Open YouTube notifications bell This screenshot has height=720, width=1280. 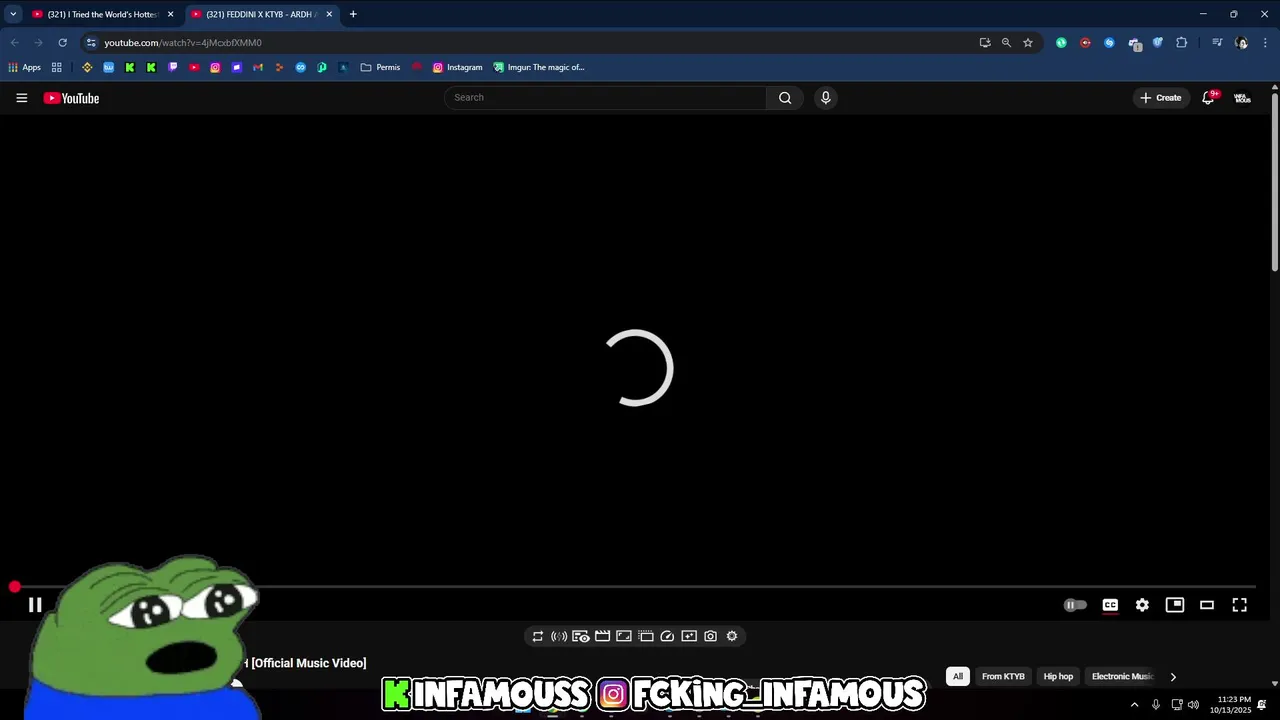(1208, 98)
